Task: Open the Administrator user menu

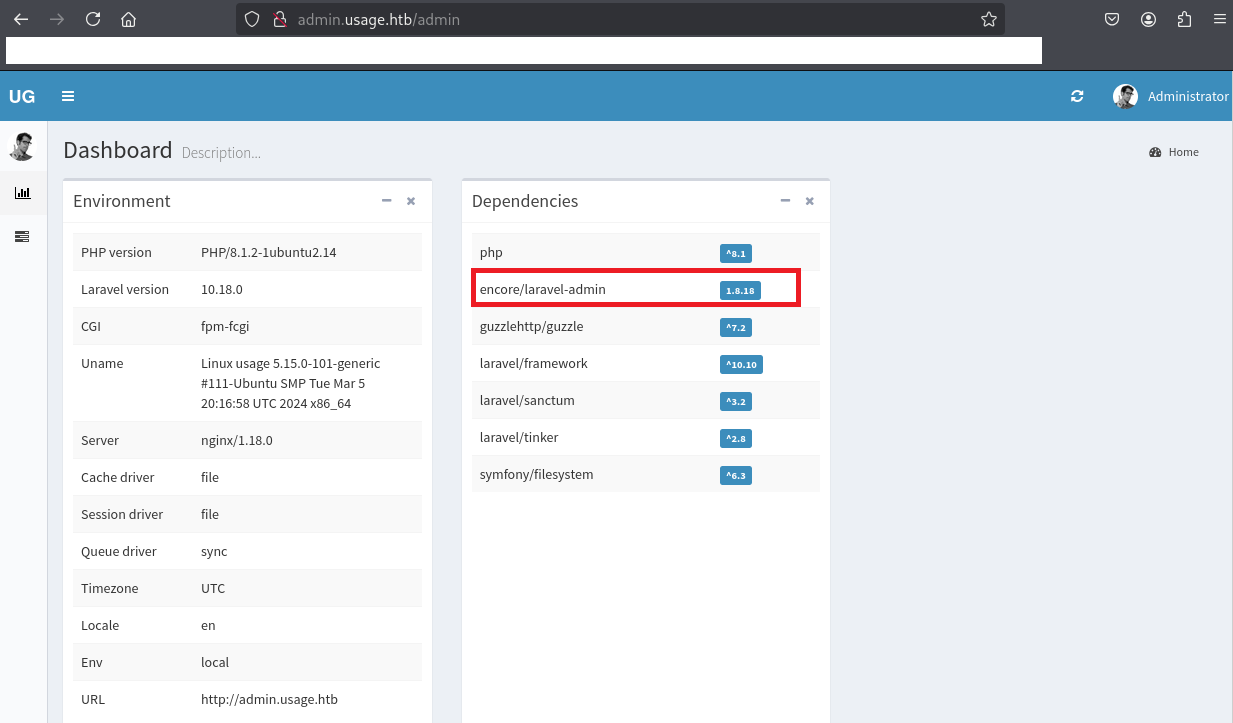Action: (x=1170, y=97)
